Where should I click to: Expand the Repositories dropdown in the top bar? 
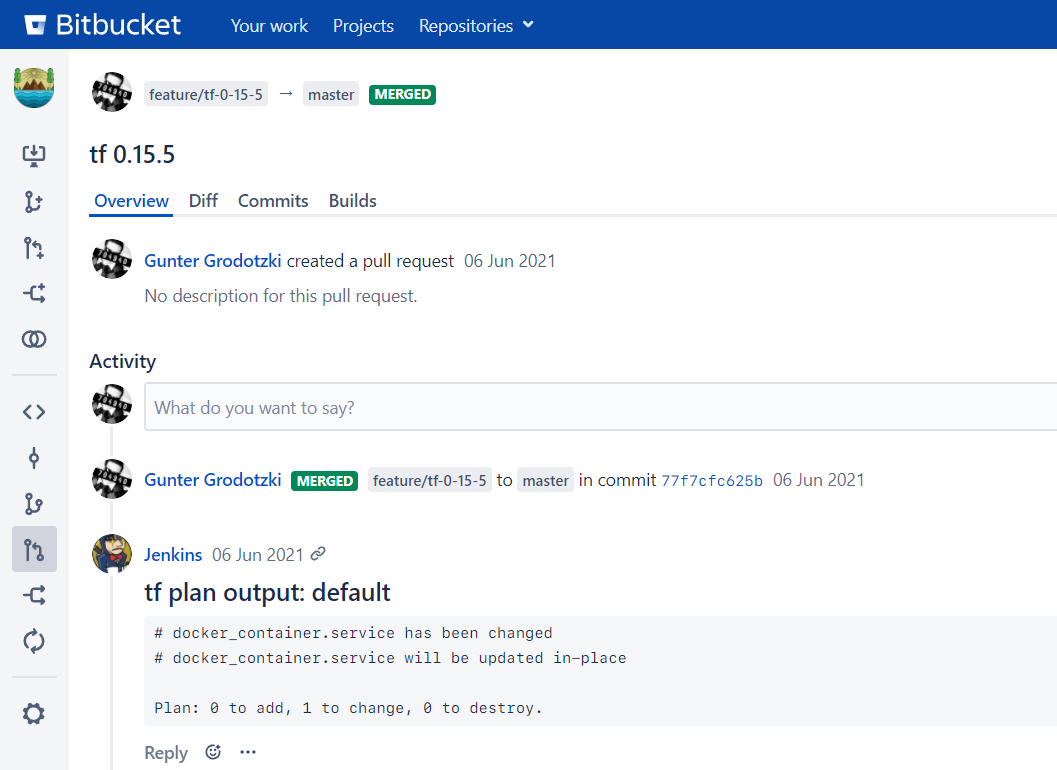point(475,26)
